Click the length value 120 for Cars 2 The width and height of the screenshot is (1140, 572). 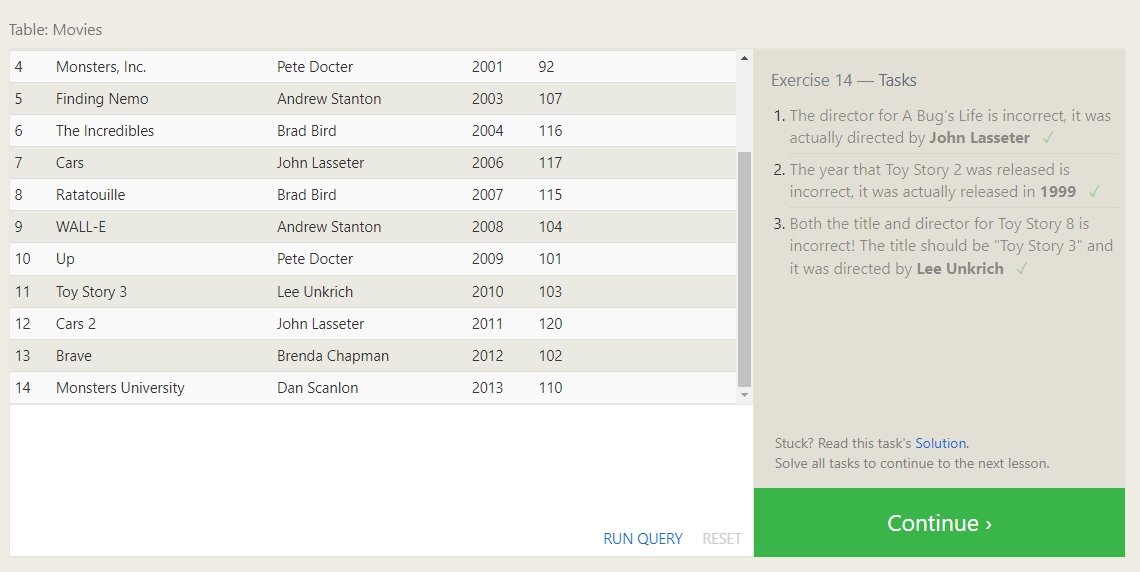click(550, 324)
